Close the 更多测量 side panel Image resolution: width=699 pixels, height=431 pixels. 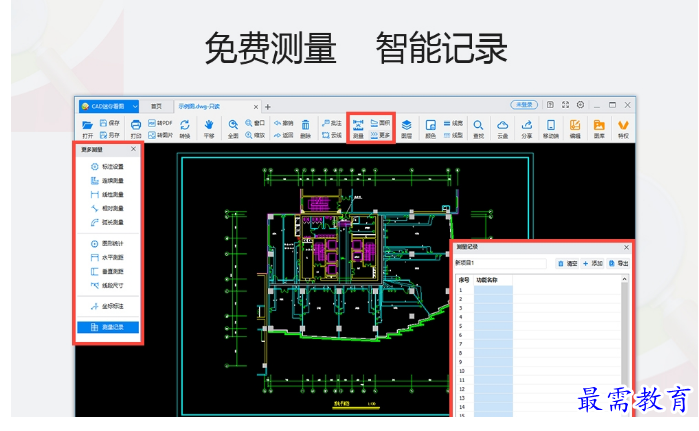coord(133,149)
